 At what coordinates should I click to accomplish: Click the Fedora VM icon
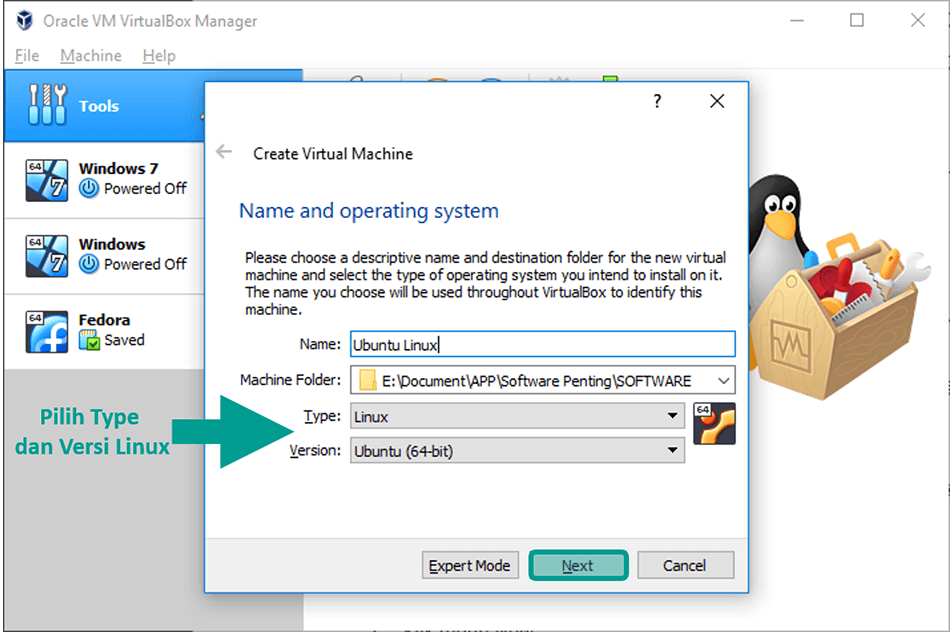(x=47, y=331)
